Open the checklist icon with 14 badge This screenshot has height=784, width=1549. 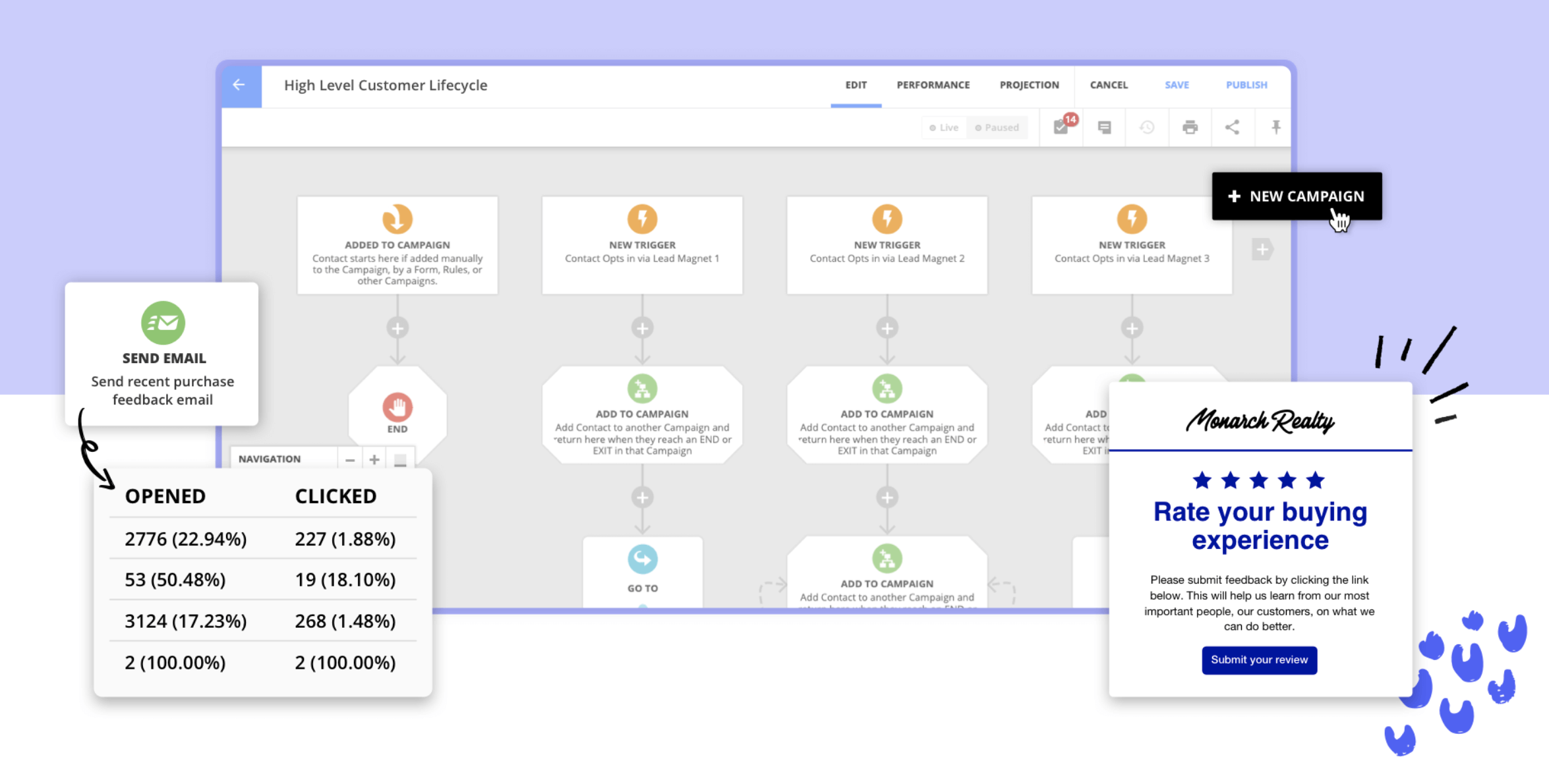point(1061,127)
